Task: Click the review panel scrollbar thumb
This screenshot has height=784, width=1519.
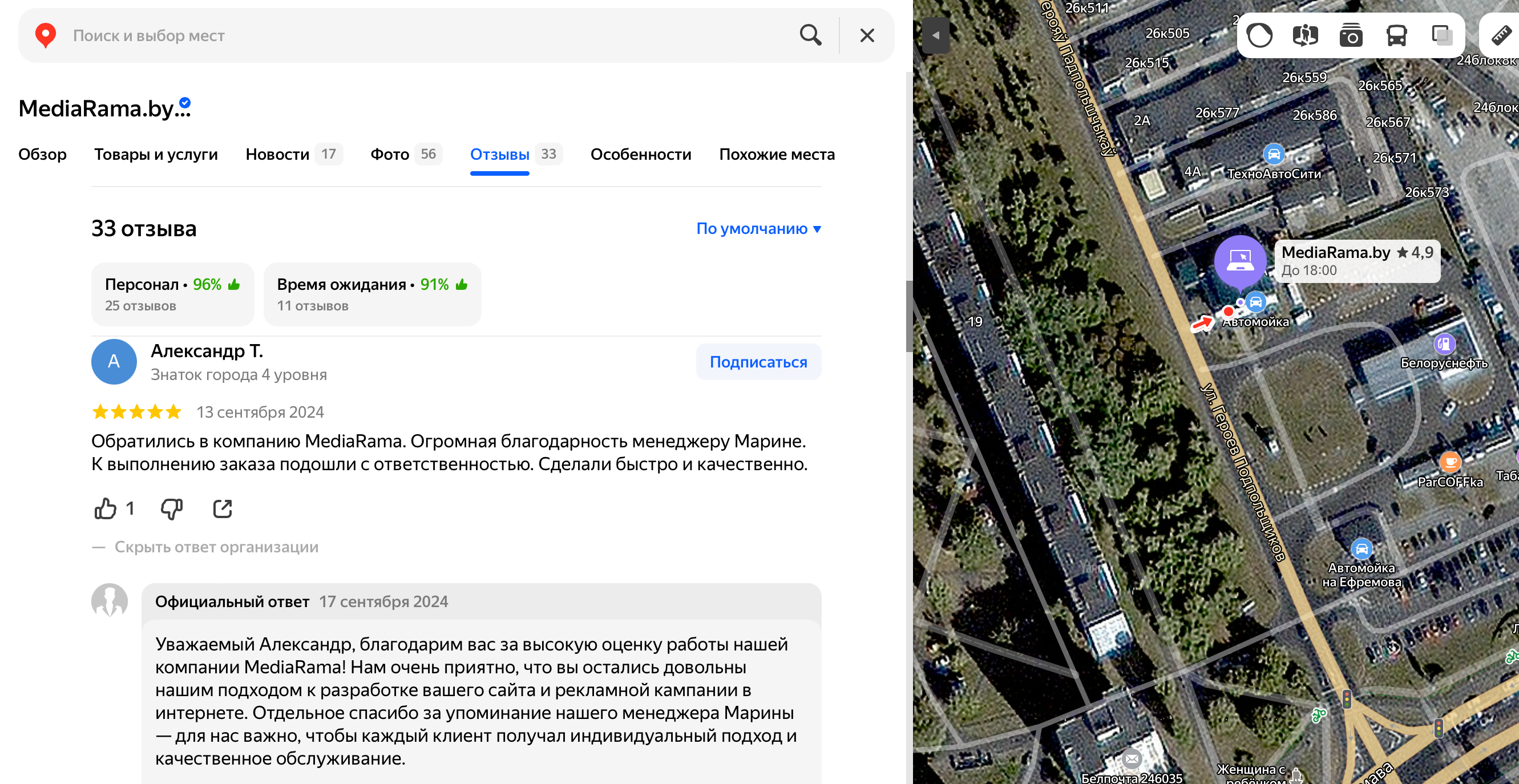Action: click(x=908, y=316)
